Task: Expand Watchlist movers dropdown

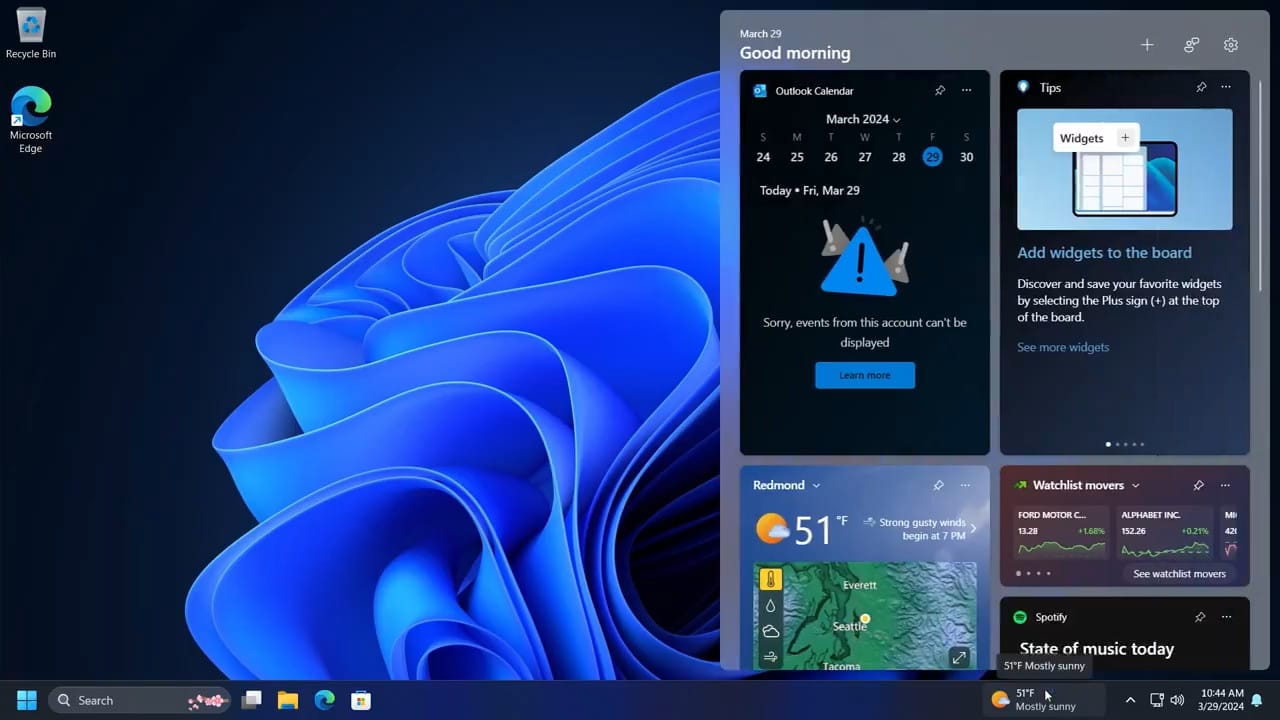Action: click(x=1135, y=485)
